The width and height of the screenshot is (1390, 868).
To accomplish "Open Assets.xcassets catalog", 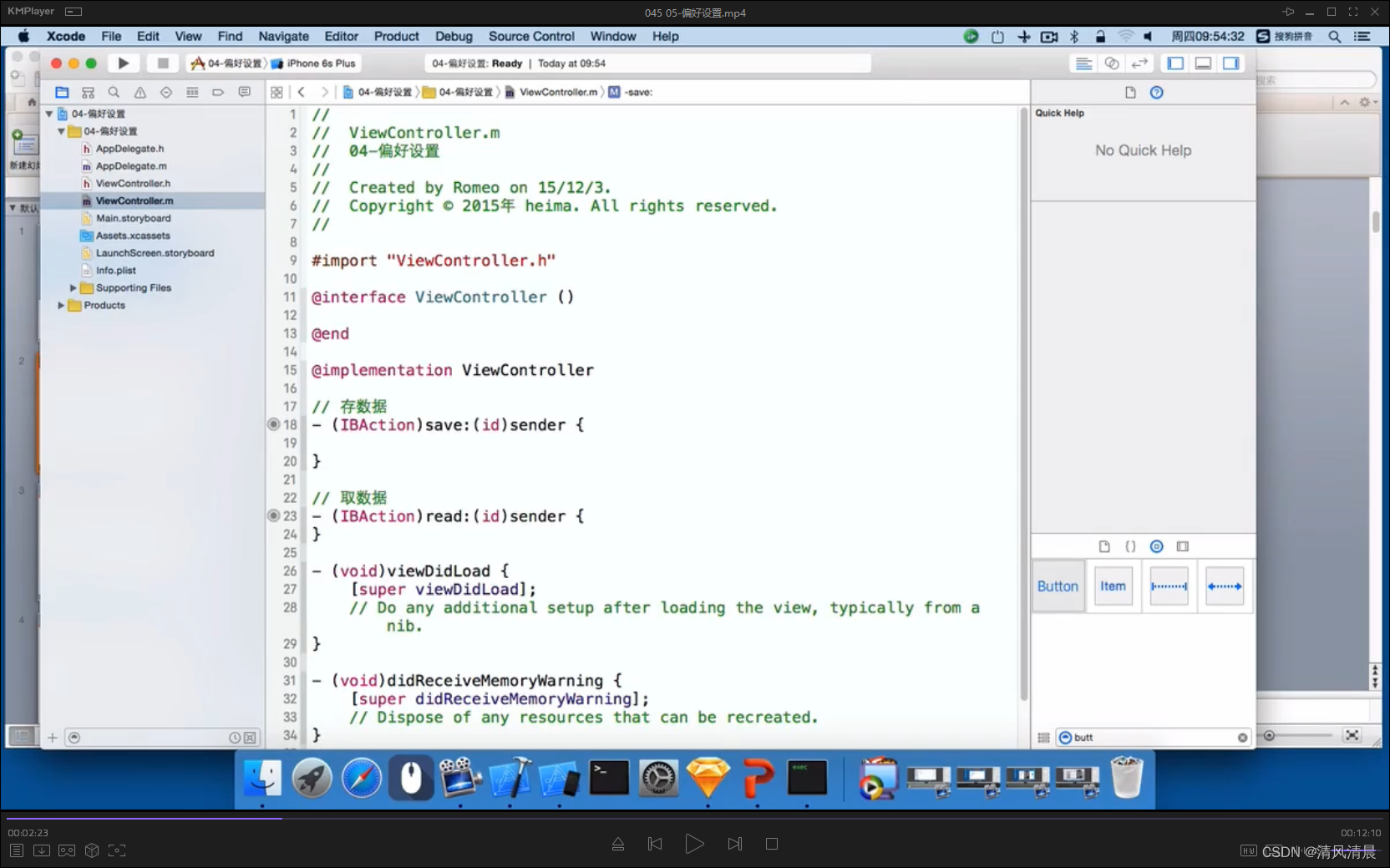I will point(133,236).
